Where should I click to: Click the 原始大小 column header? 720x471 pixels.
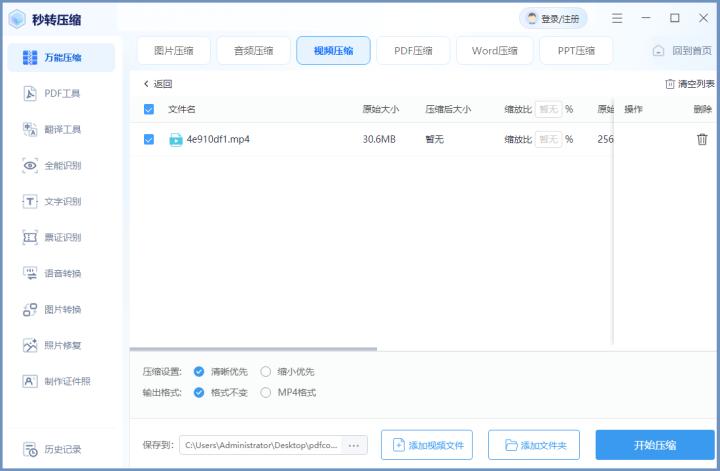click(381, 109)
